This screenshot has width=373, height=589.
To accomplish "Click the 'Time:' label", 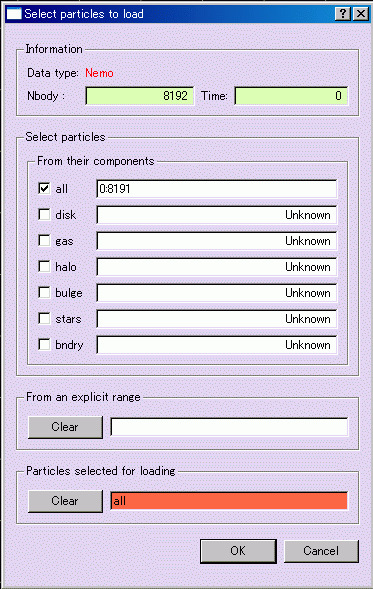I will point(214,96).
